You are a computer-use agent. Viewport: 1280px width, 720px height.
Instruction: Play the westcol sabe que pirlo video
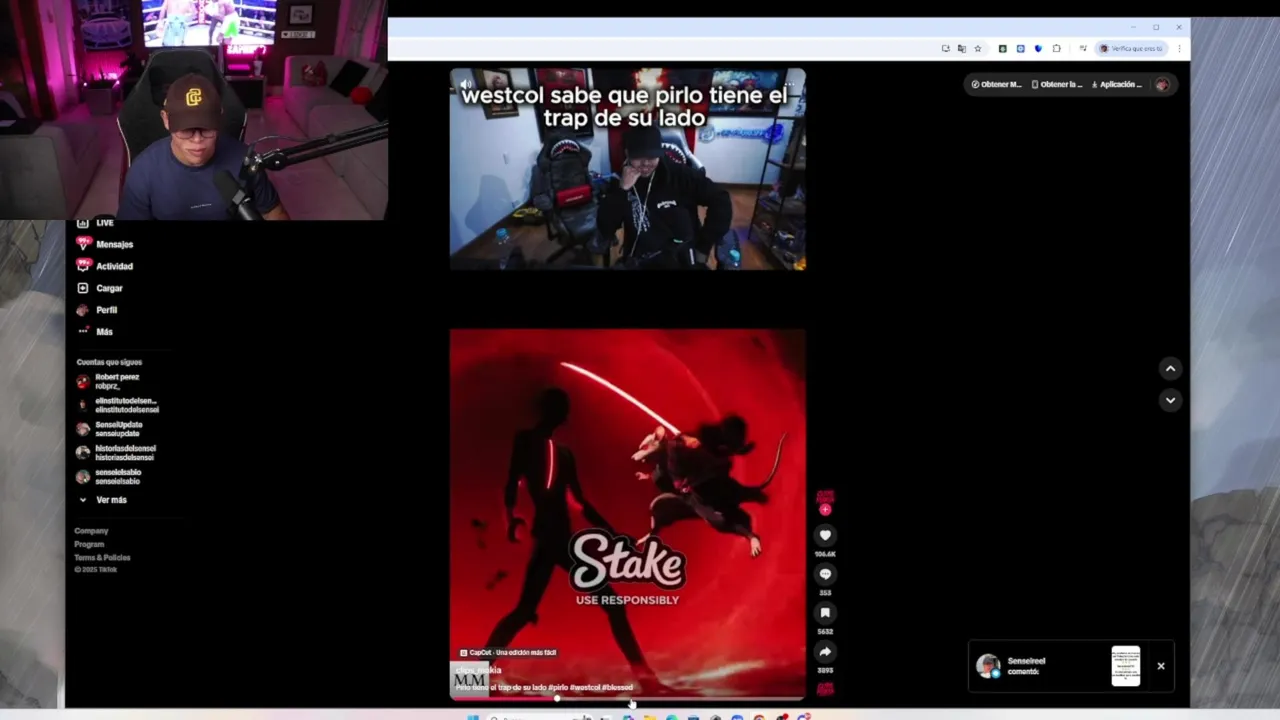coord(627,169)
